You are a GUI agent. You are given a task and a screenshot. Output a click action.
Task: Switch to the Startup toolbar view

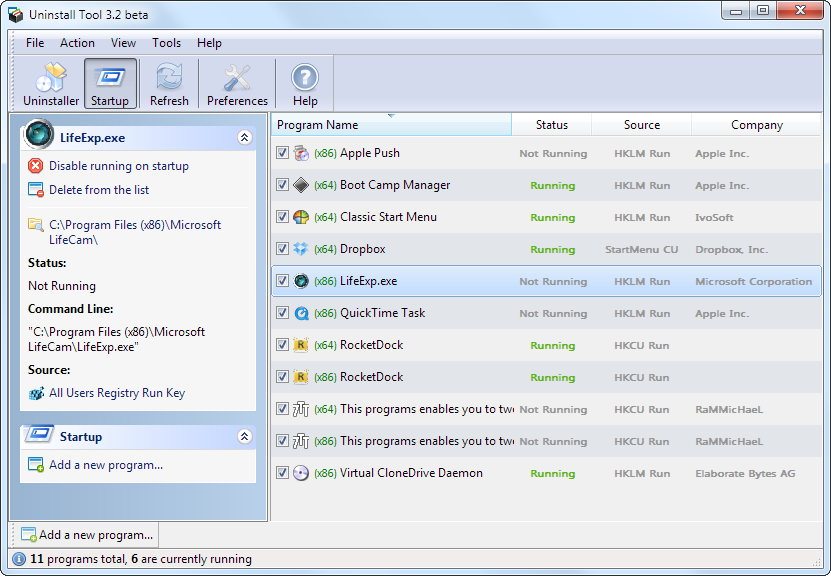point(110,84)
